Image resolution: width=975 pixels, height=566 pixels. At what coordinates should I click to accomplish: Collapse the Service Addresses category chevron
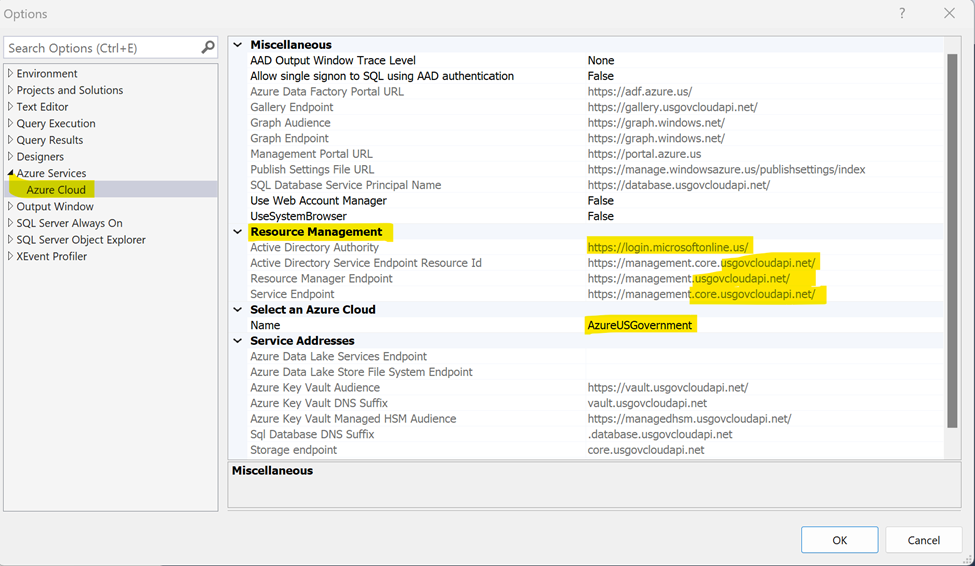[238, 340]
